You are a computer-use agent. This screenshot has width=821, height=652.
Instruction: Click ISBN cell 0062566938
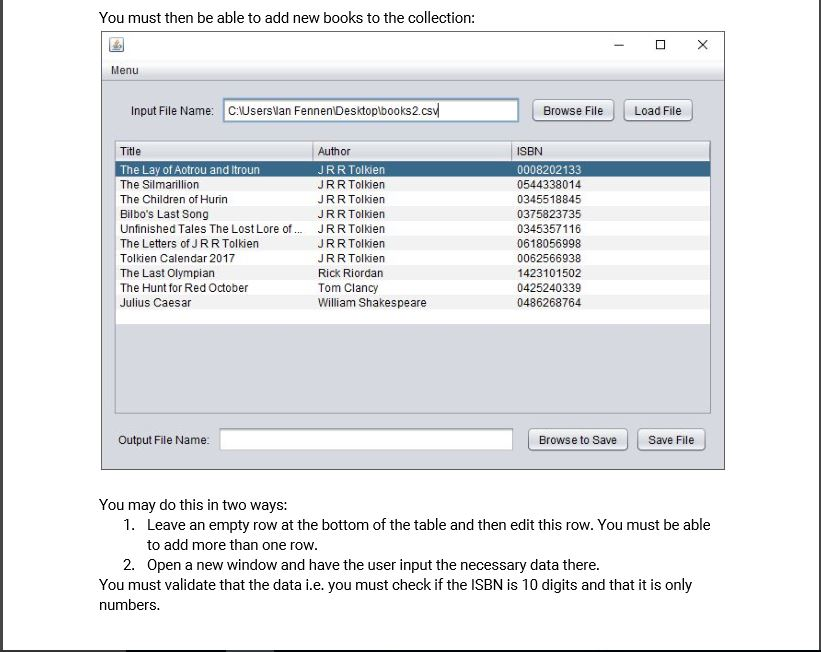click(611, 258)
